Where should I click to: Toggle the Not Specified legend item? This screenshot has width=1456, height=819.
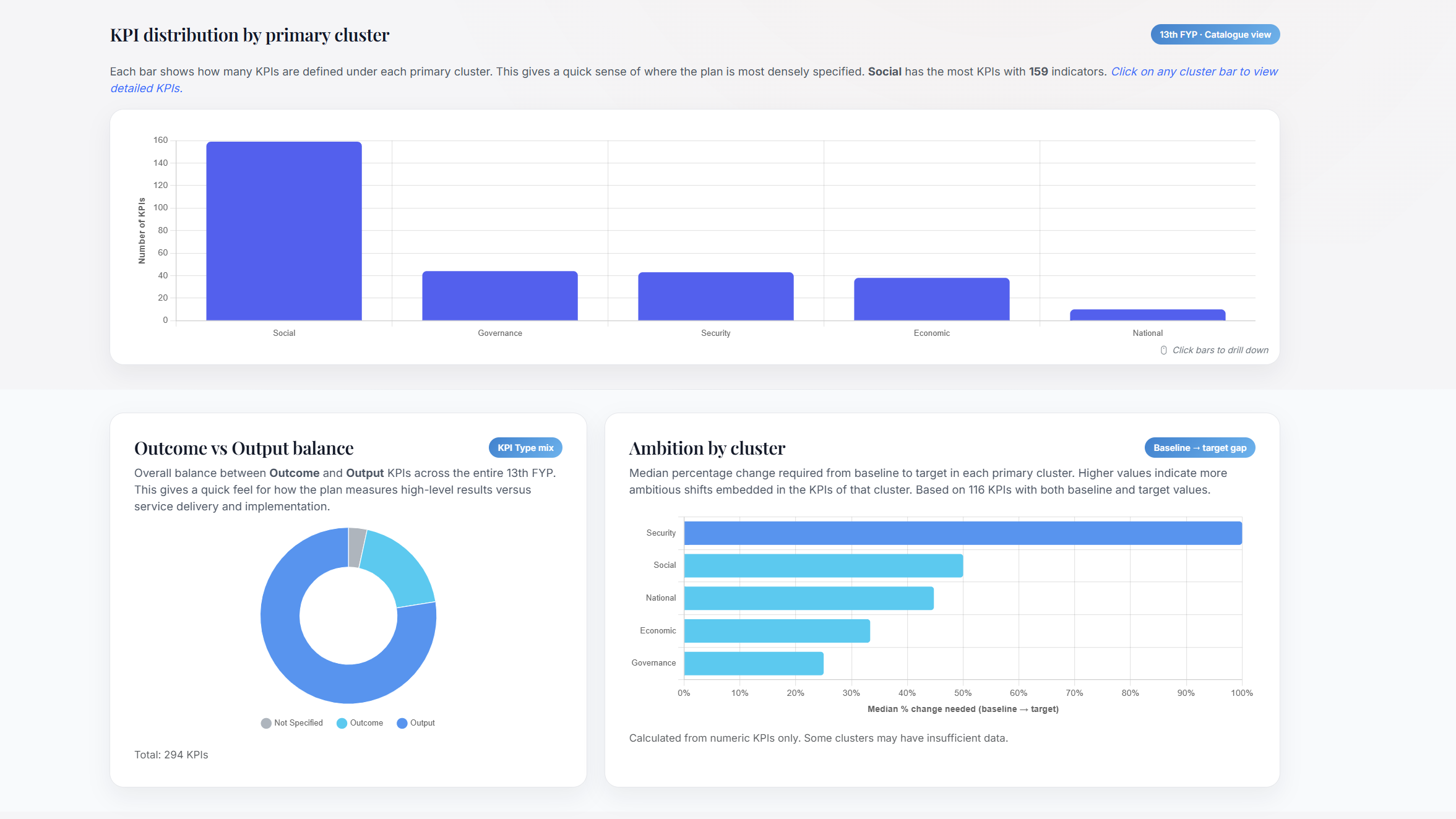coord(298,723)
